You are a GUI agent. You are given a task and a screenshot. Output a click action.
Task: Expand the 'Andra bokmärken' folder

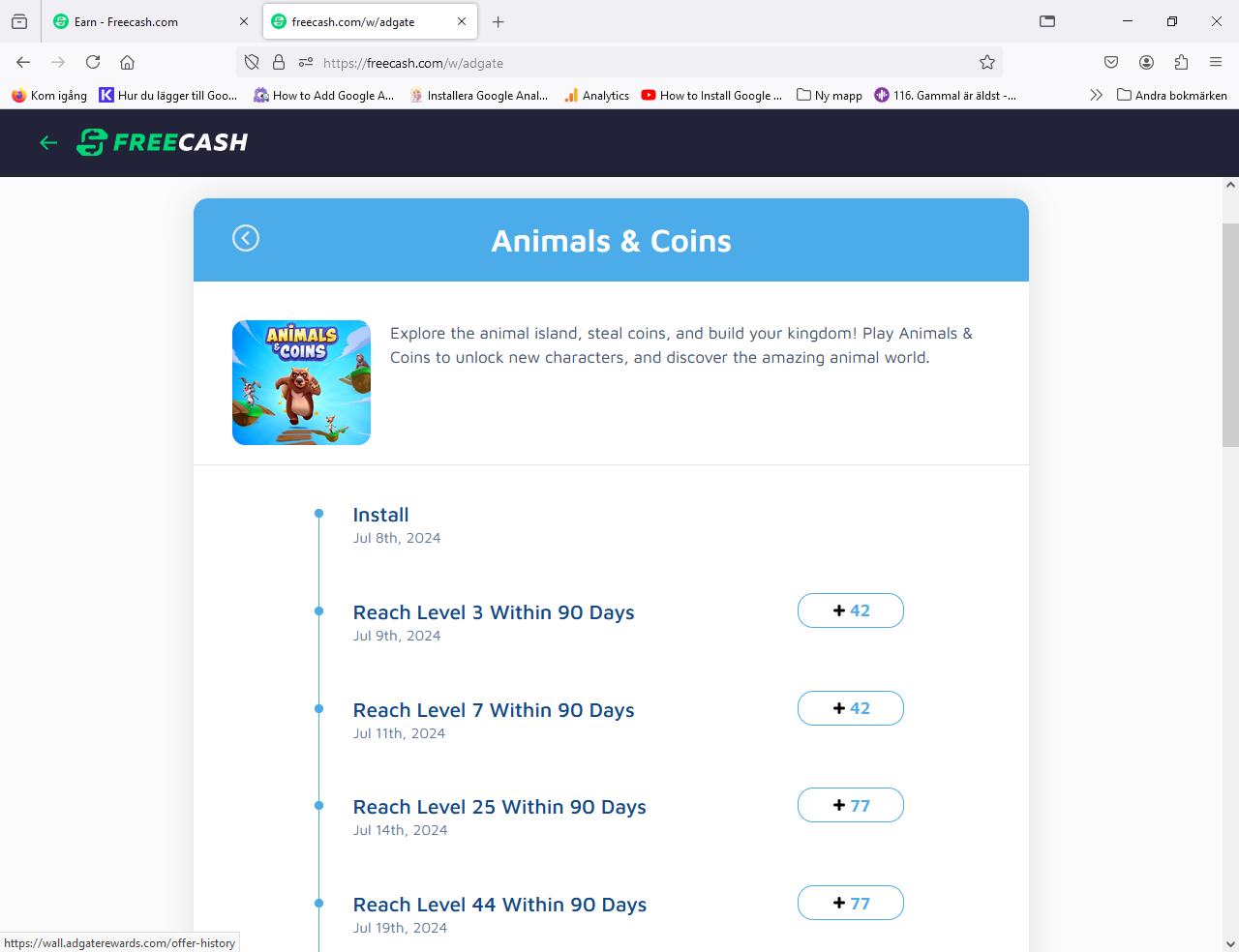[x=1172, y=95]
